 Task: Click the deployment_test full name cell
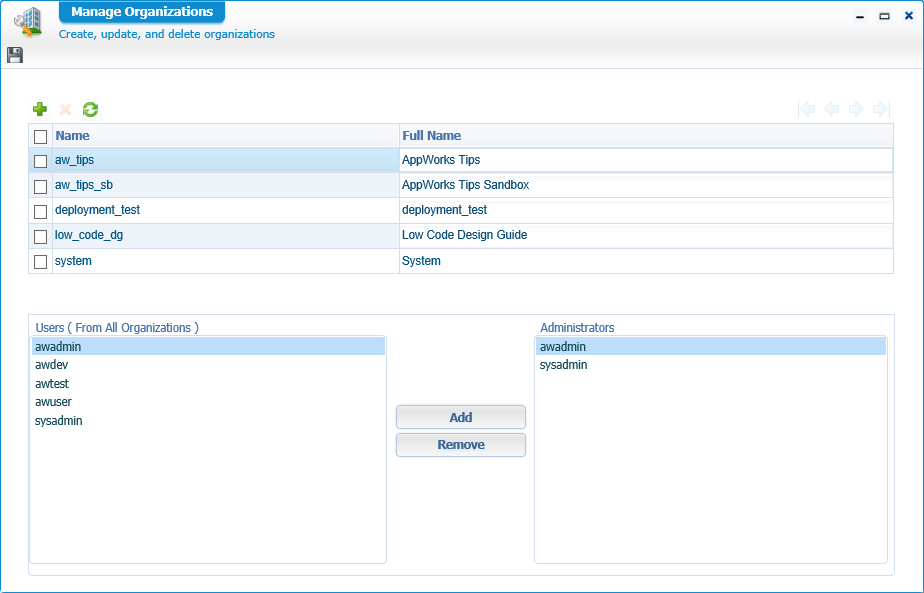(x=646, y=210)
